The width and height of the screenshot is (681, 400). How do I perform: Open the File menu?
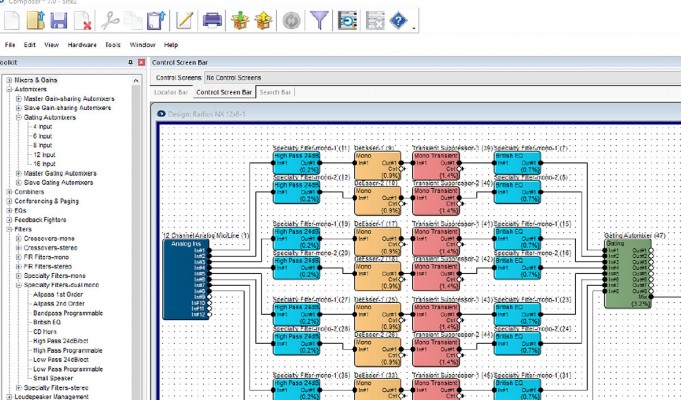tap(10, 45)
